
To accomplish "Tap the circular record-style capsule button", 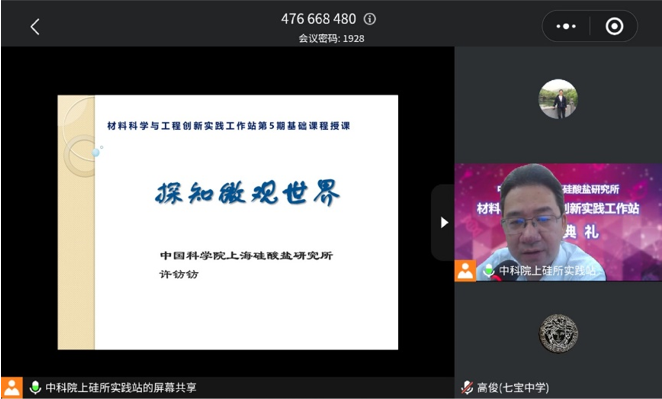I will coord(614,26).
